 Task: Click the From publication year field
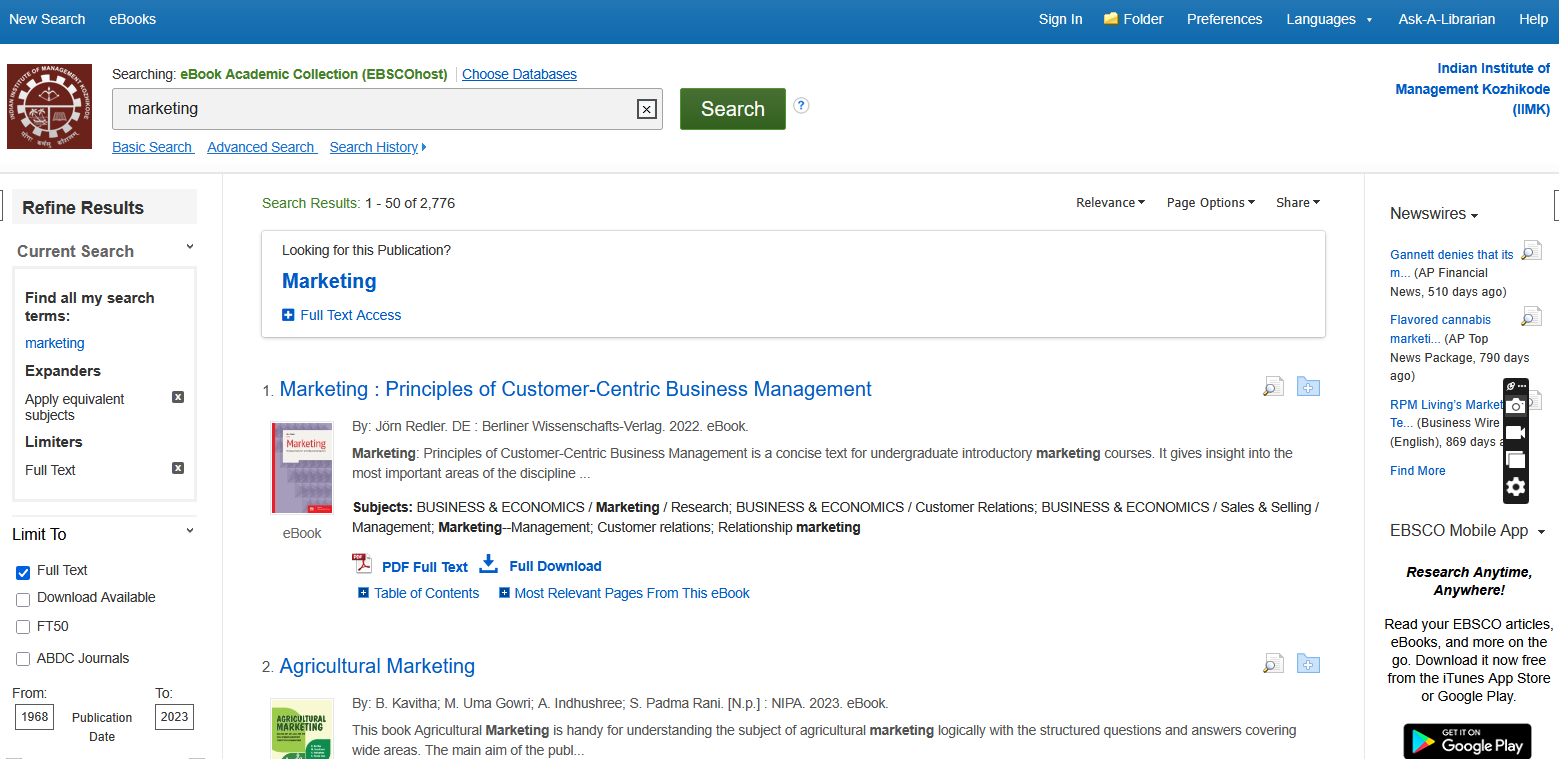[x=34, y=717]
